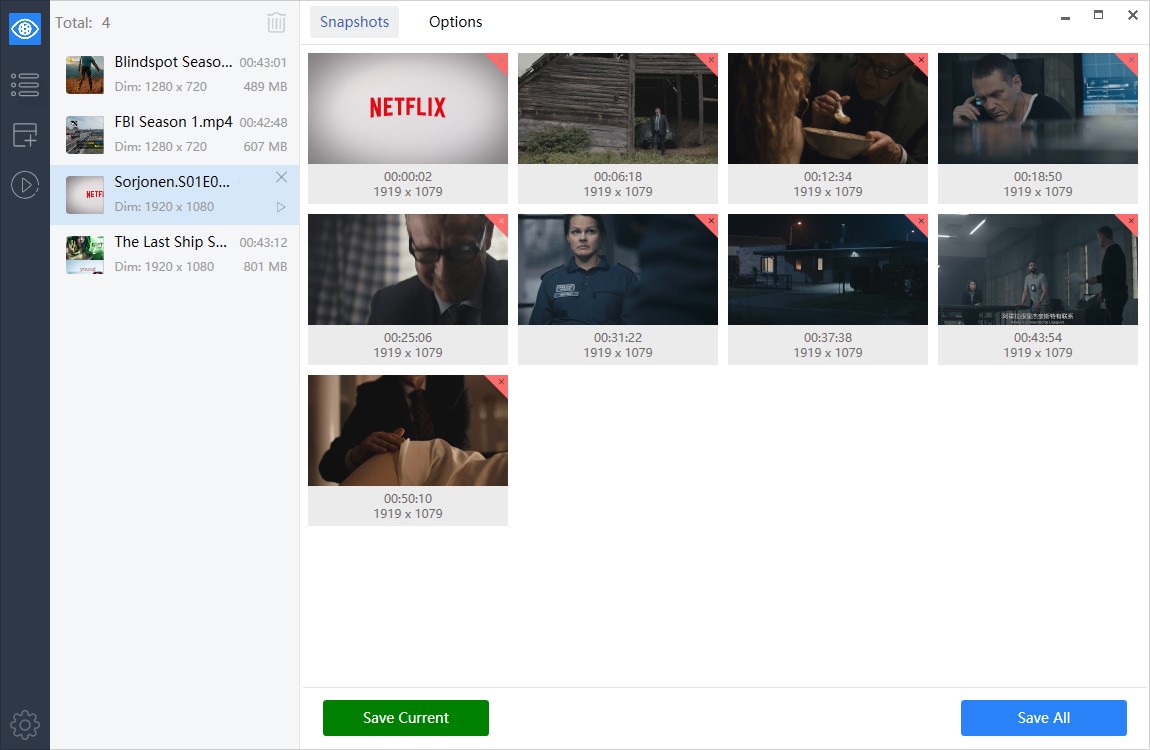
Task: Open the Netflix logo snapshot at 00:00:02
Action: click(x=408, y=109)
